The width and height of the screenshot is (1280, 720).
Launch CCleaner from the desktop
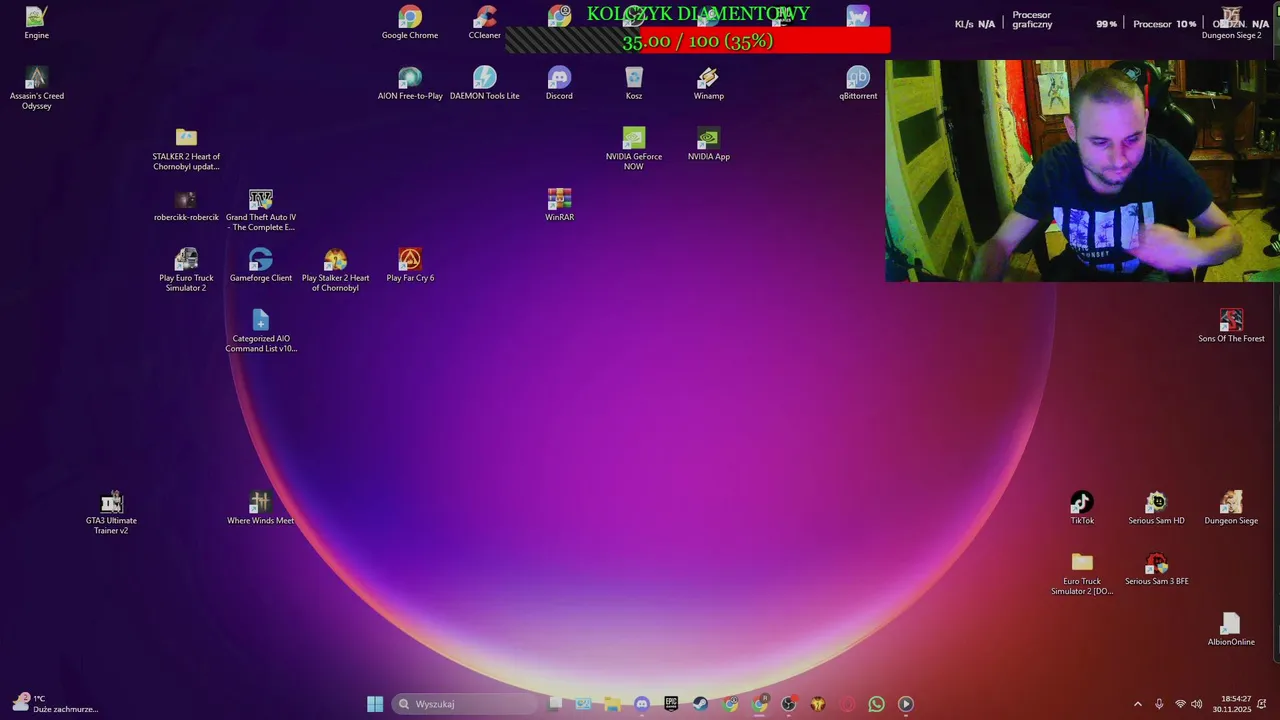click(x=485, y=23)
